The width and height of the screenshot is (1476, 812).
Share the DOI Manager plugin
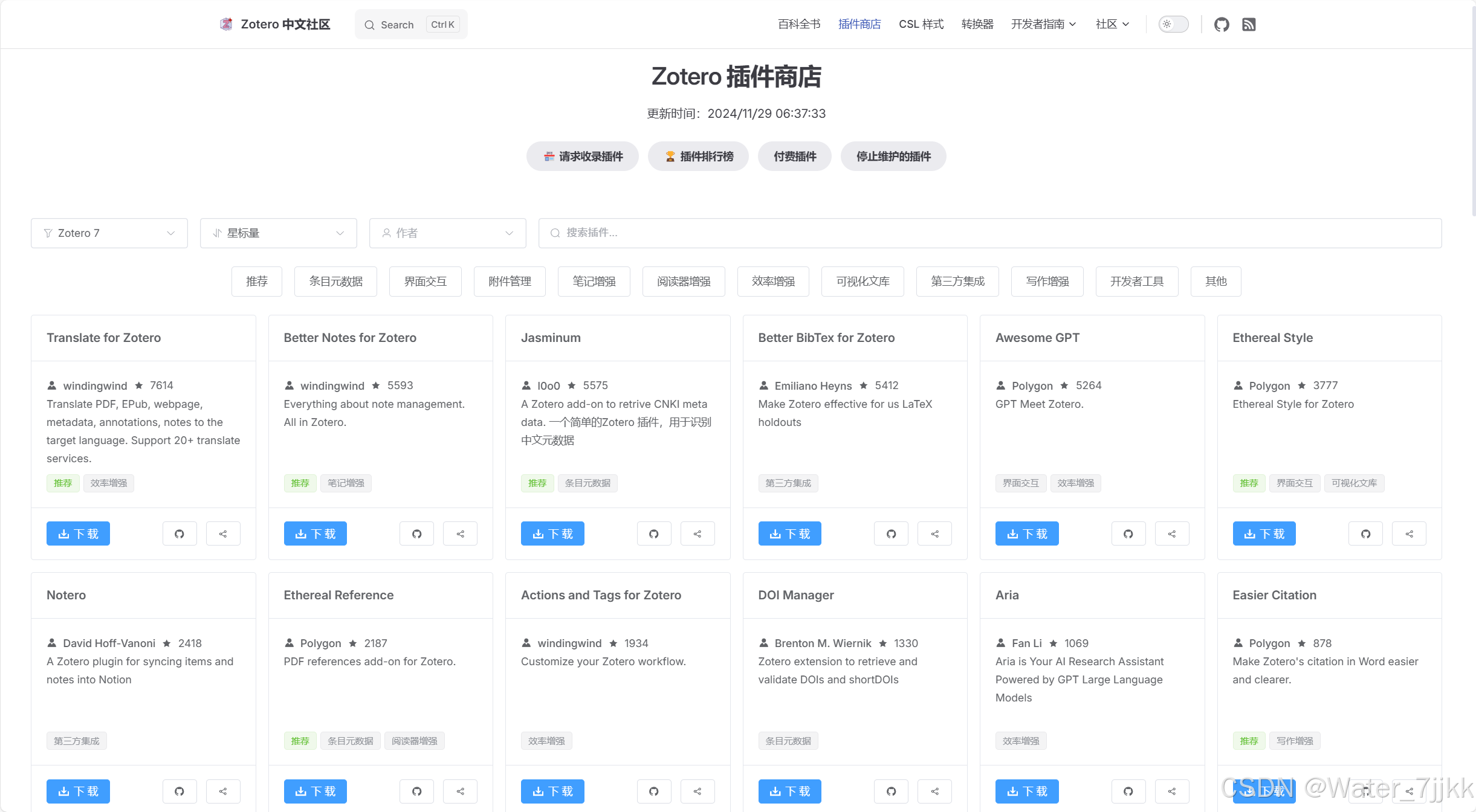[934, 791]
